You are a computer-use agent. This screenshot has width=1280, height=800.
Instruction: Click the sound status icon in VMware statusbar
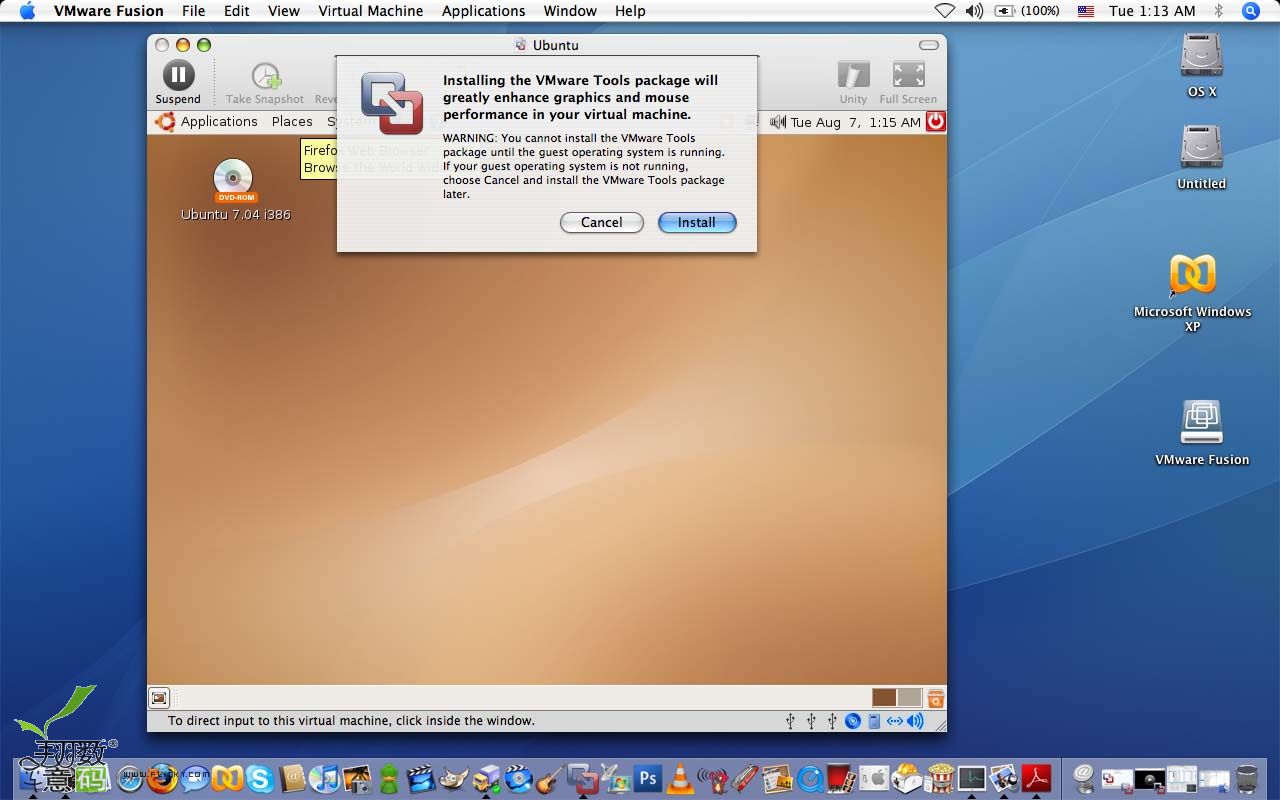[915, 720]
